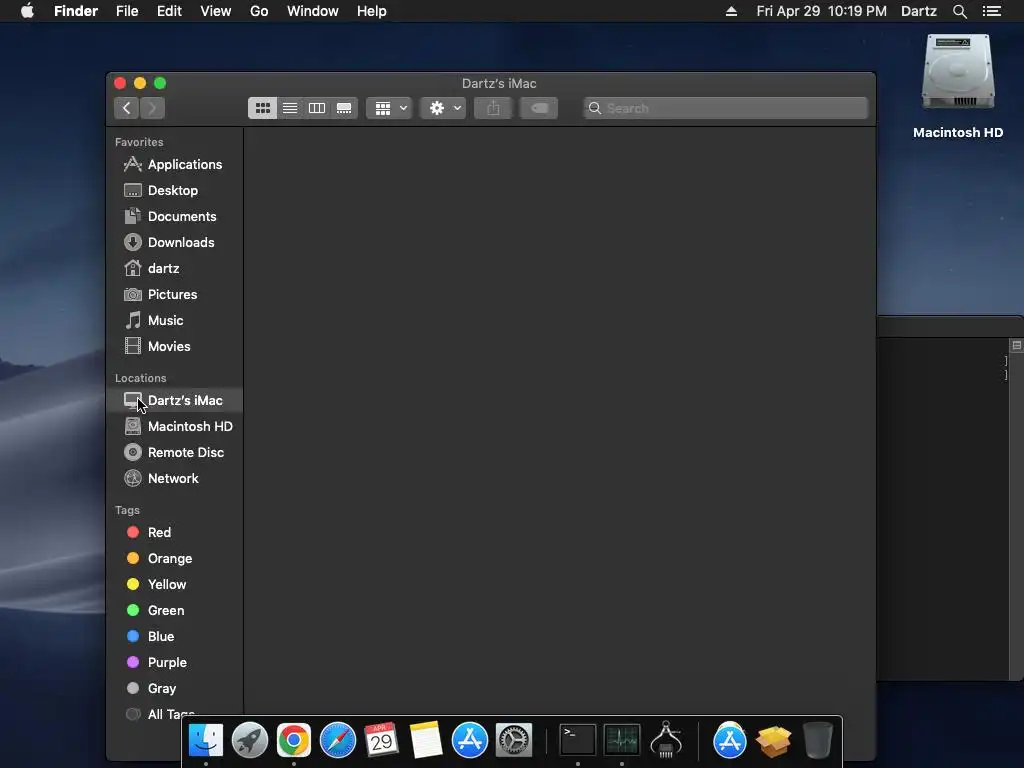Open the Trash from the Dock
This screenshot has width=1024, height=768.
(817, 740)
